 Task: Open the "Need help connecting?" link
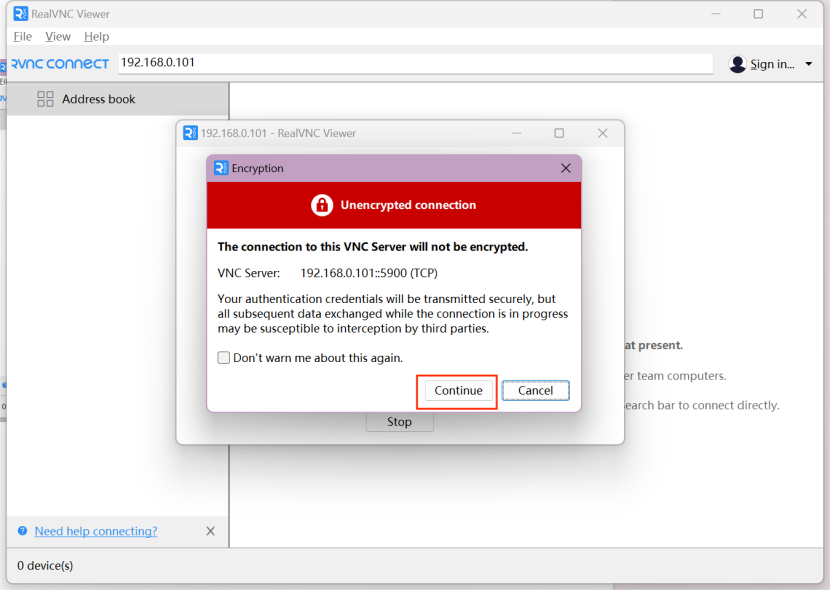click(95, 531)
